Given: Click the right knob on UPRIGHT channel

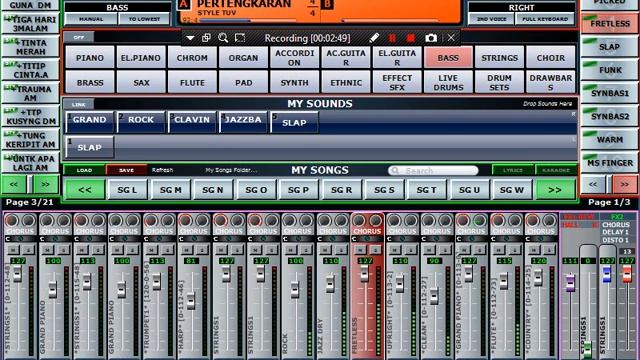Looking at the screenshot, I should [x=410, y=220].
